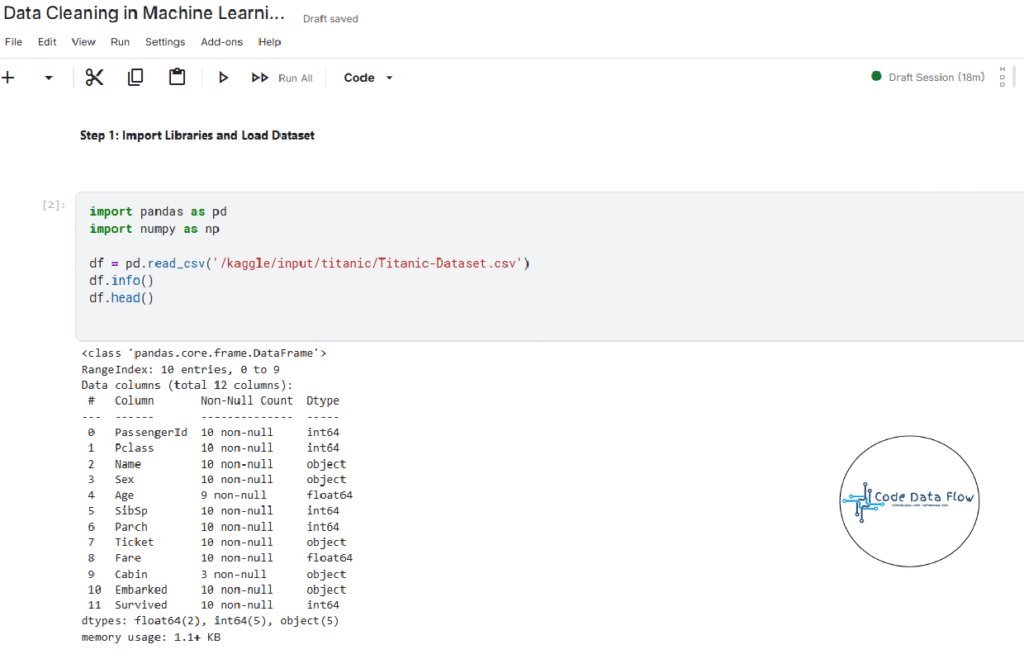
Task: Paste a cell using the clipboard icon
Action: pos(177,78)
